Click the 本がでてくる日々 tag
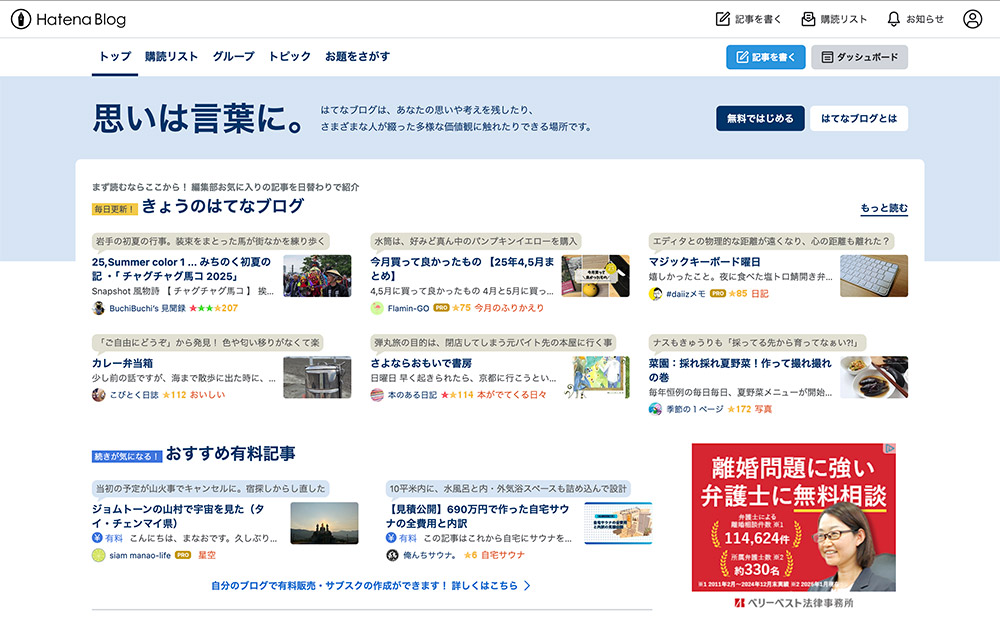Image resolution: width=1000 pixels, height=626 pixels. [511, 395]
